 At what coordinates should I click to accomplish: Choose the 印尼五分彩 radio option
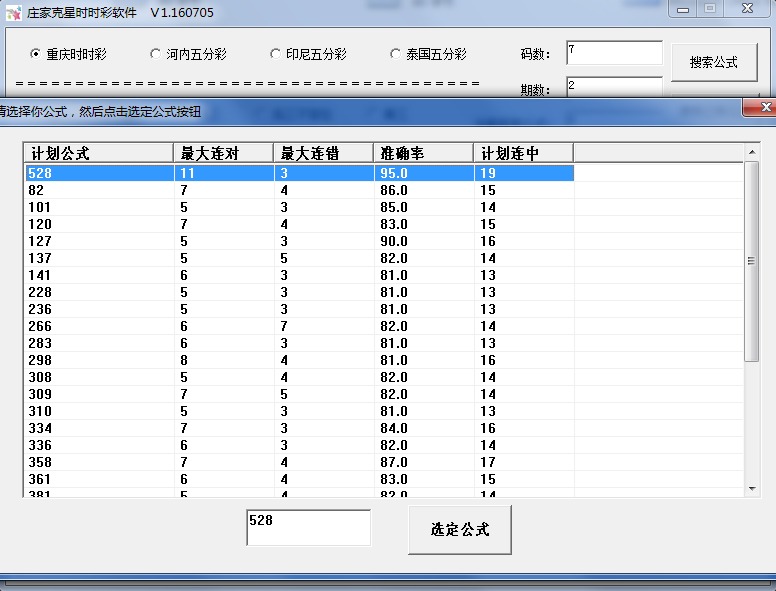tap(275, 54)
